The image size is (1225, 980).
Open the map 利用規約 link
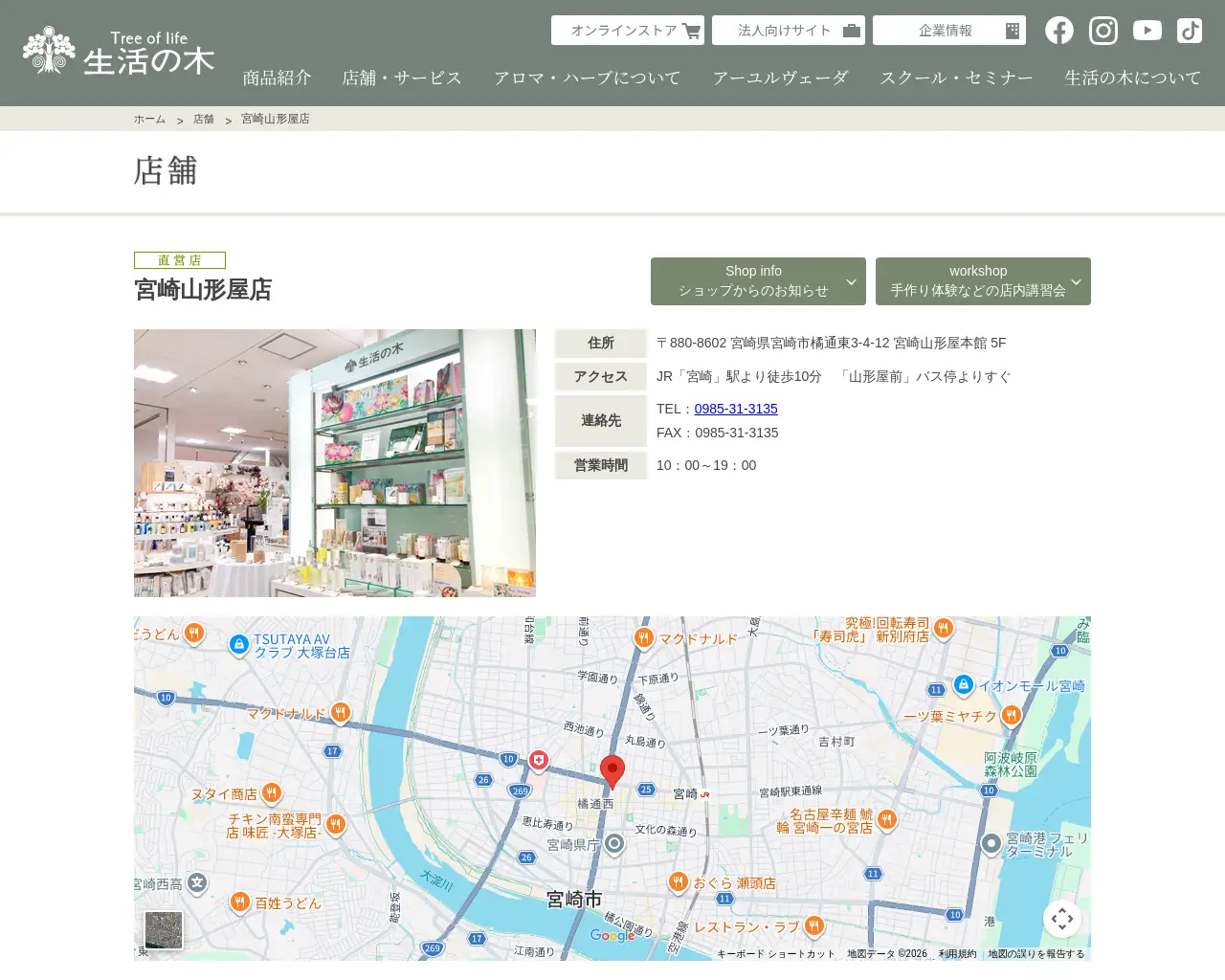coord(957,954)
